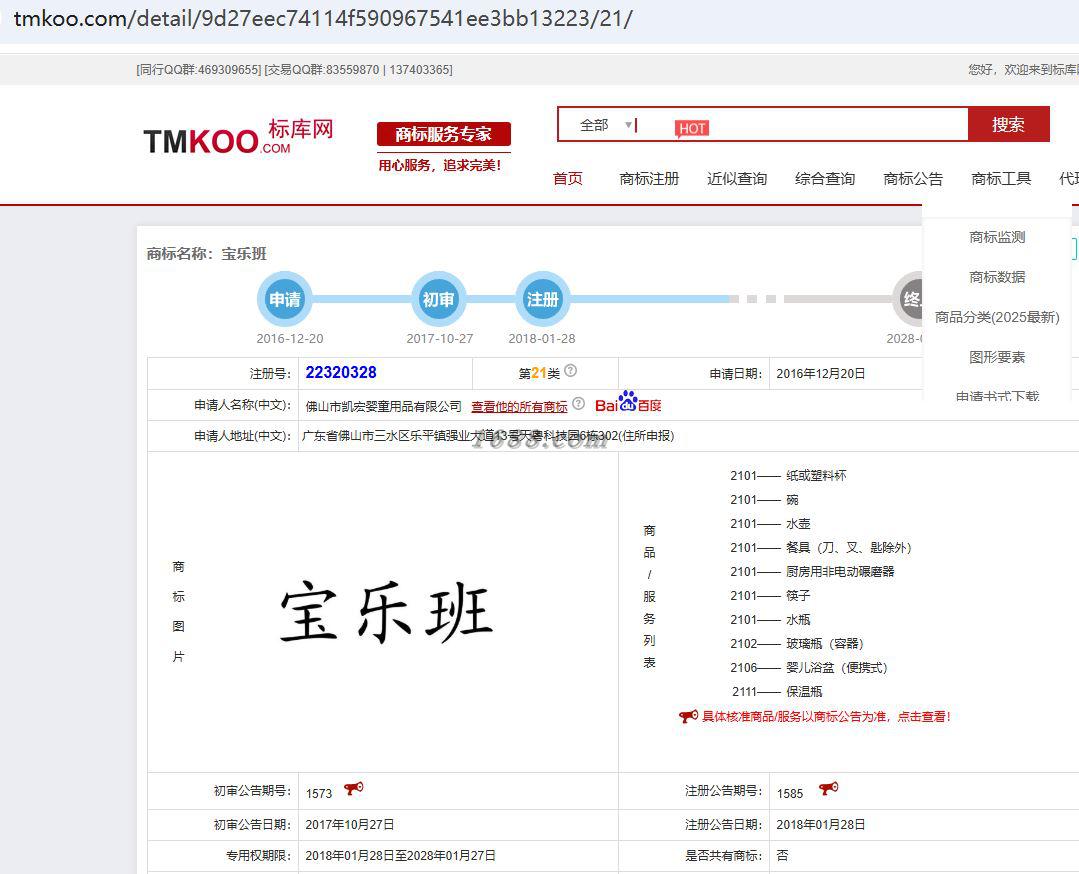
Task: Go to 首页
Action: [568, 179]
